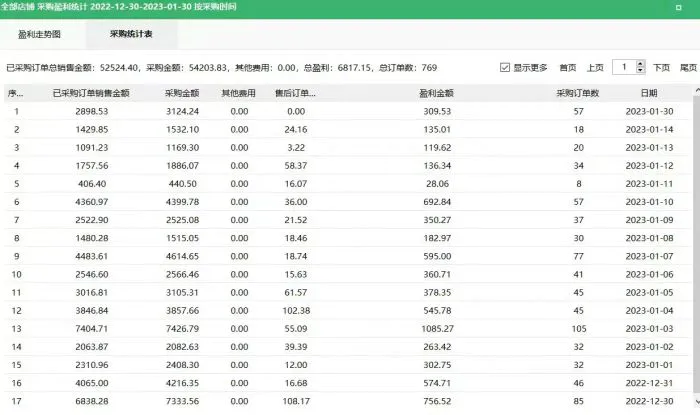Go to 首页 first page

(x=567, y=68)
